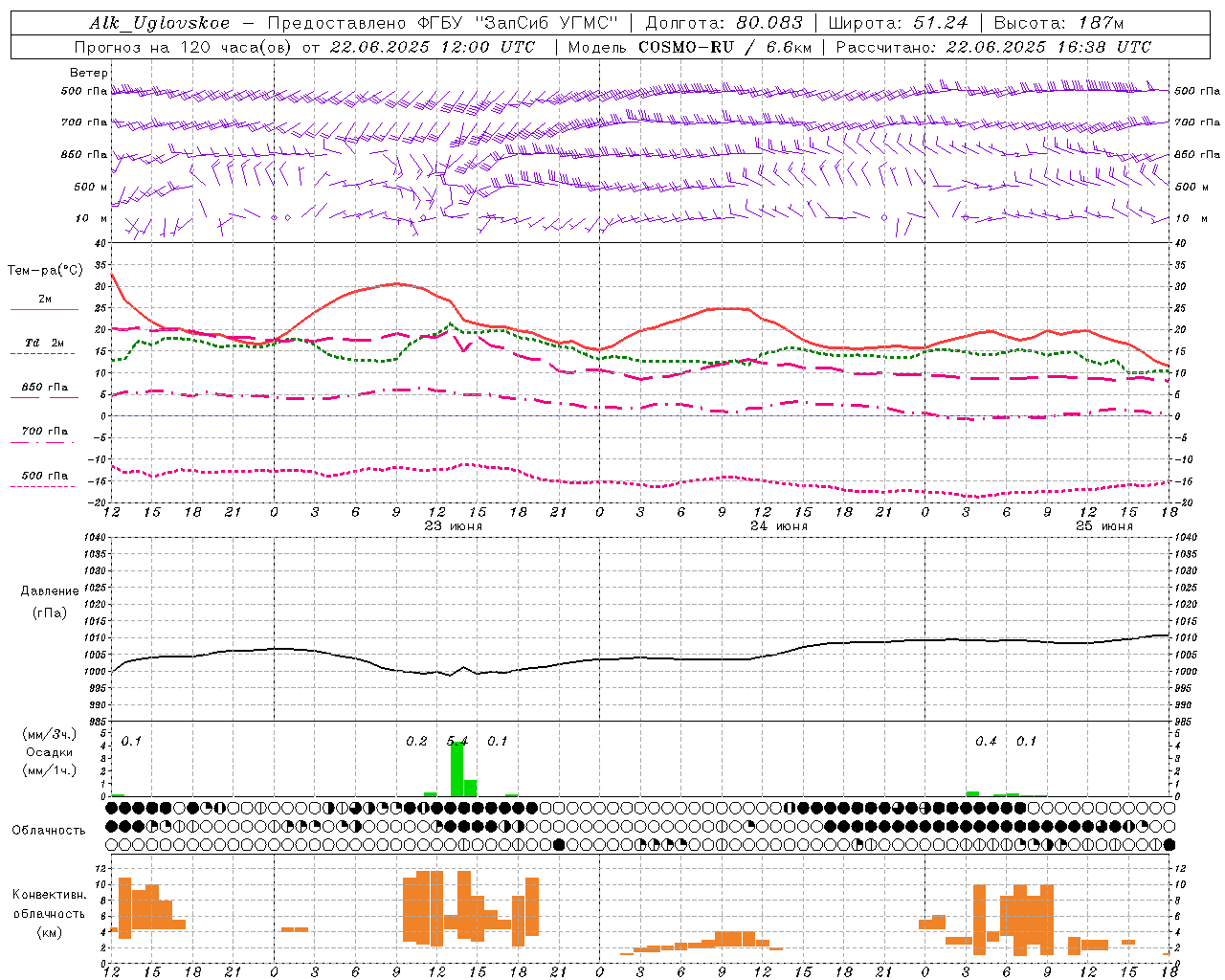Click the Осадки precipitation panel label

click(x=49, y=752)
